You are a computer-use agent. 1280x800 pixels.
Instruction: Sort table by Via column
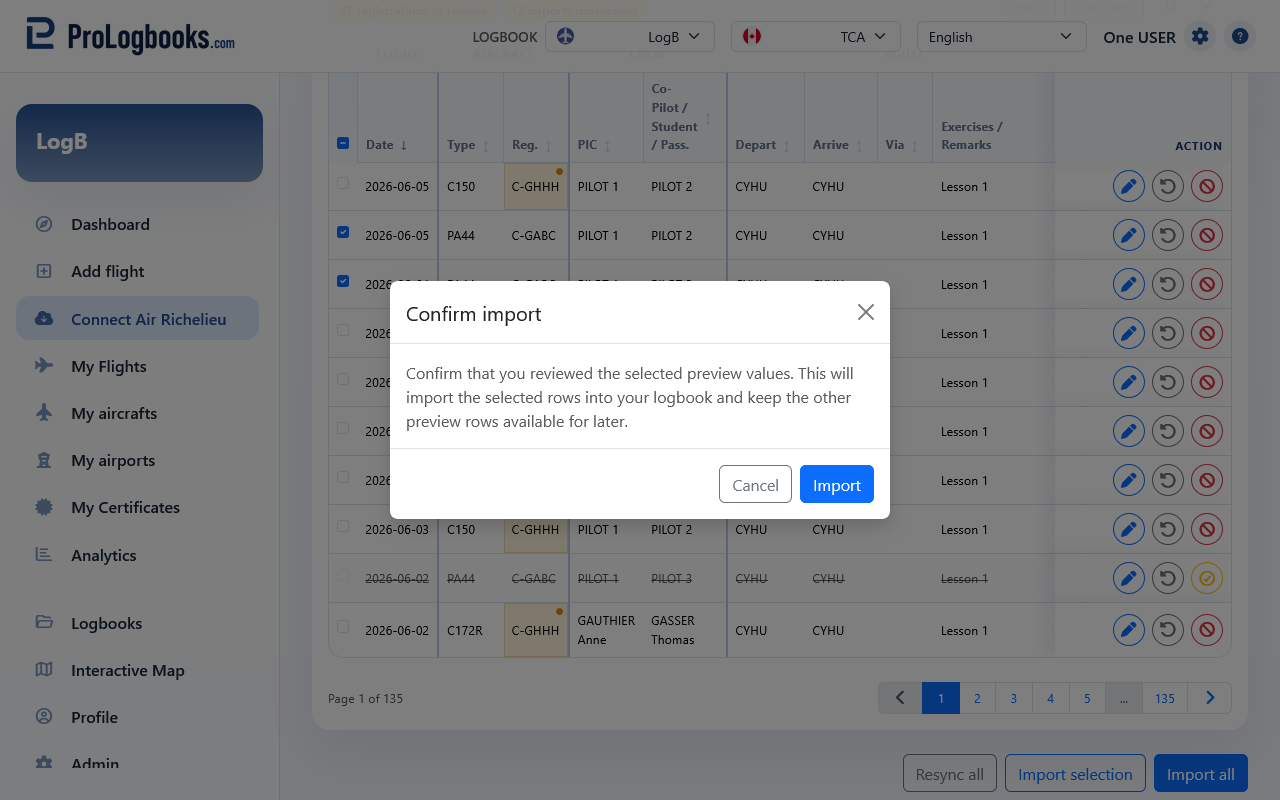tap(903, 145)
